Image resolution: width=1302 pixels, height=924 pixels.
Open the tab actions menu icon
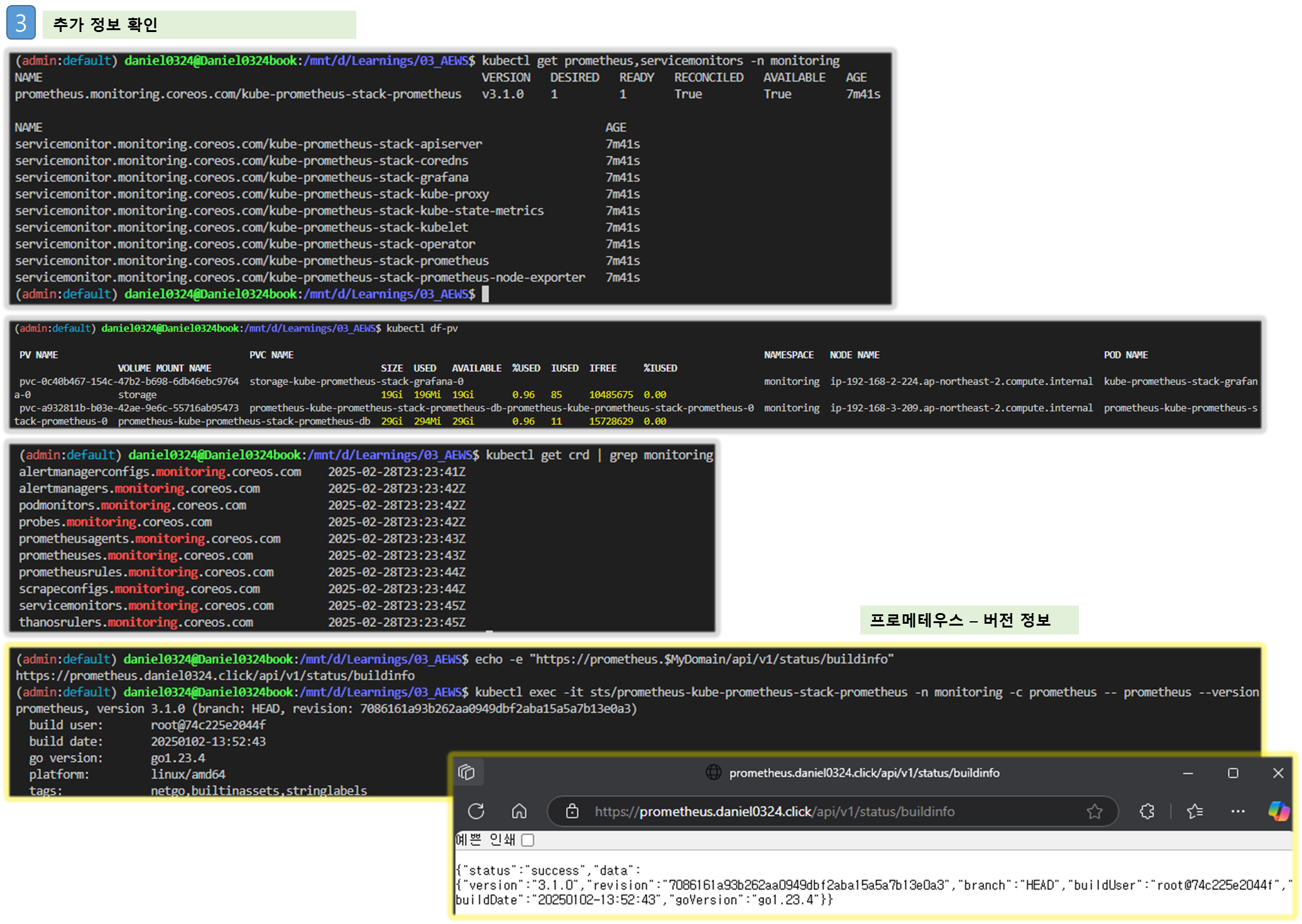(466, 773)
